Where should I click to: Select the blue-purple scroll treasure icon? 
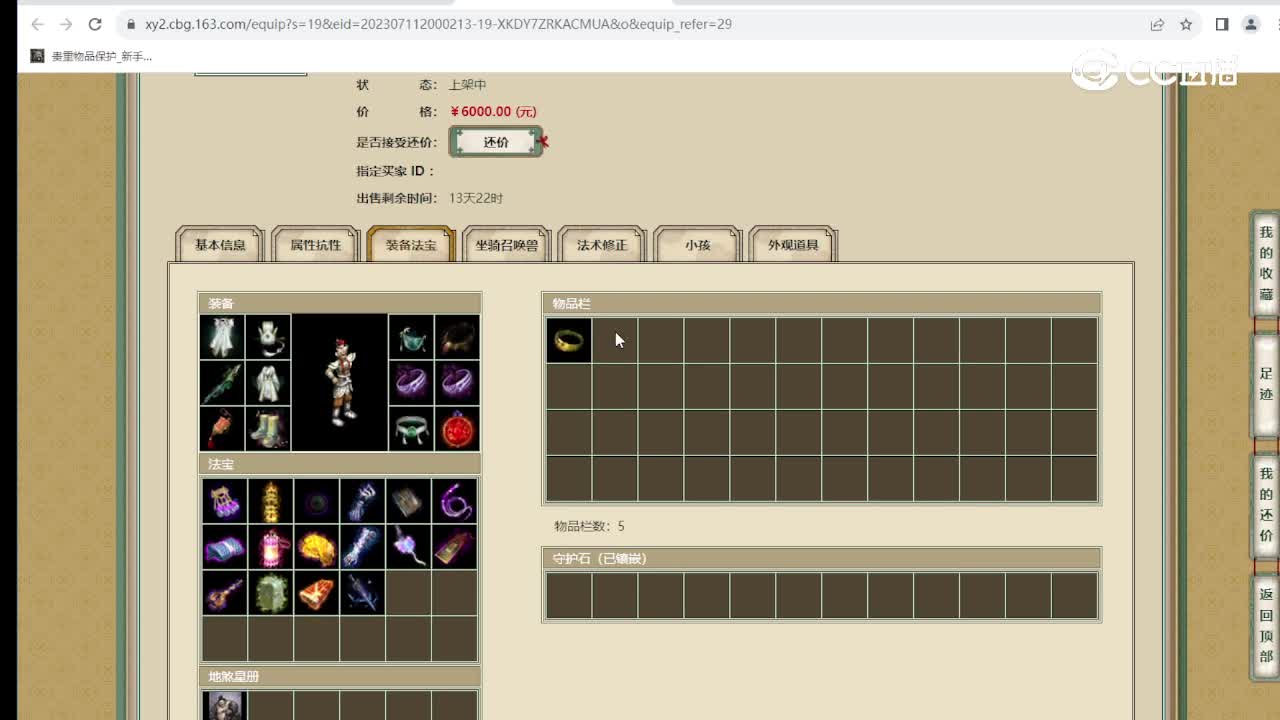pos(225,547)
